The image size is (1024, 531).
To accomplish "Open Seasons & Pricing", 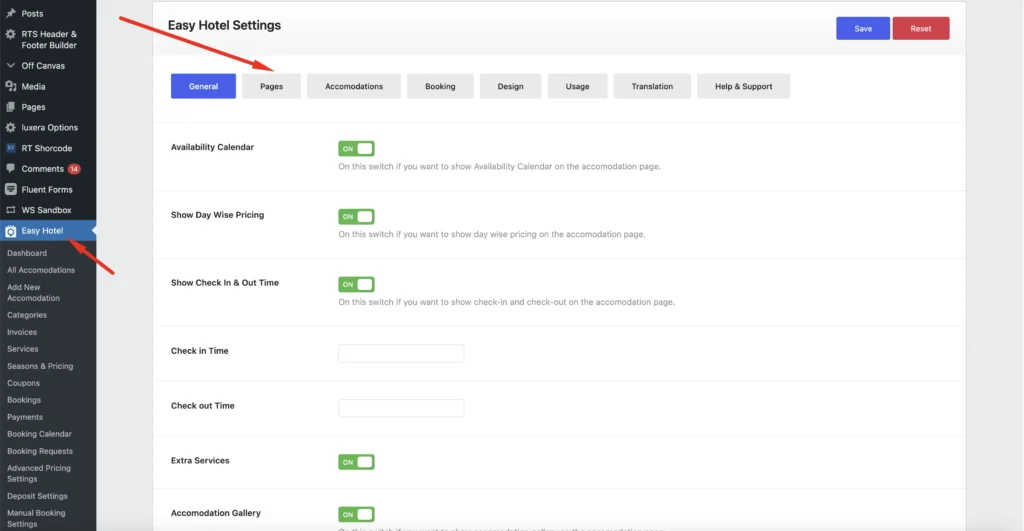I will click(40, 366).
